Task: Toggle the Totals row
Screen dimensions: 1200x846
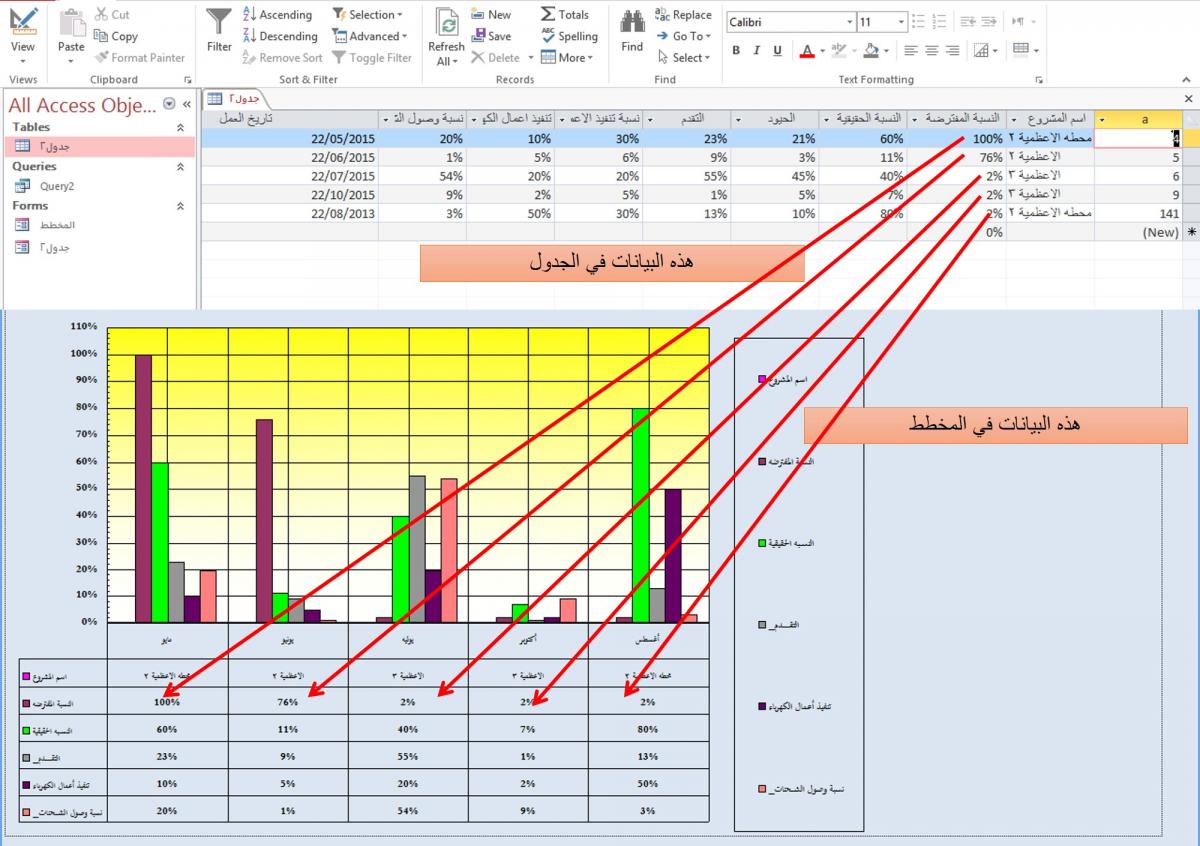Action: (565, 15)
